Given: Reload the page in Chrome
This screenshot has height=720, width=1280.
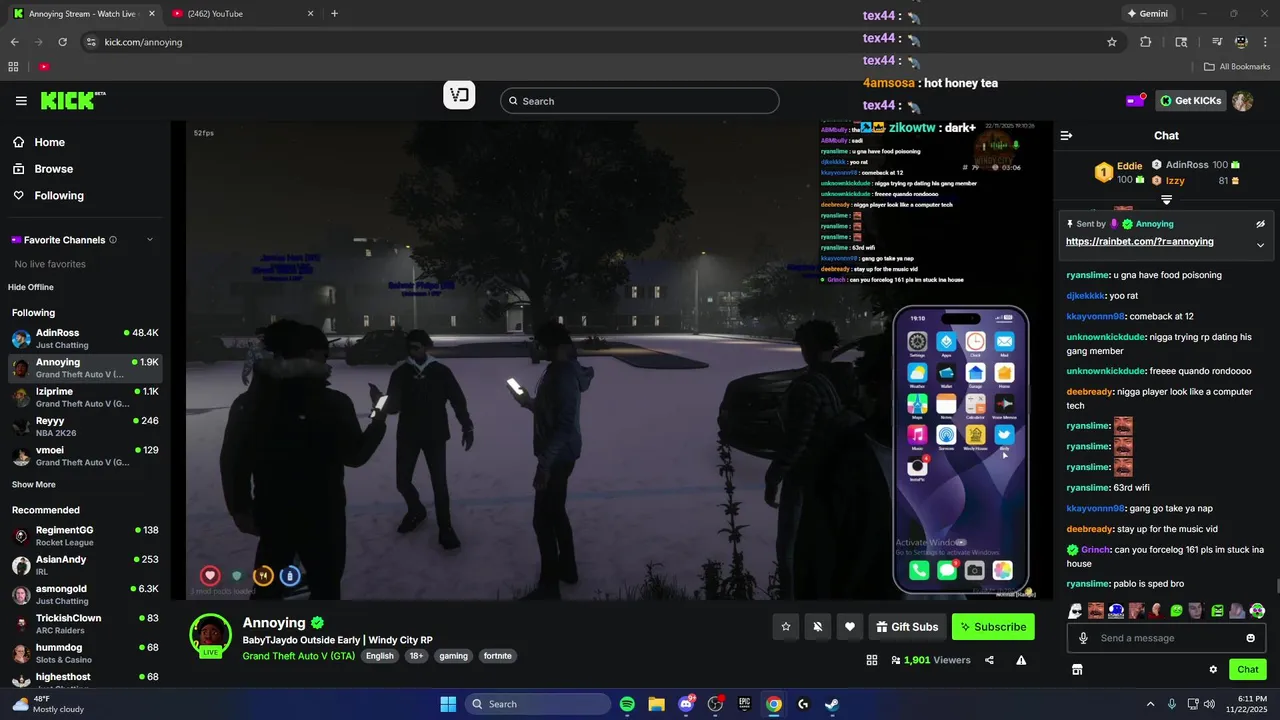Looking at the screenshot, I should click(62, 42).
